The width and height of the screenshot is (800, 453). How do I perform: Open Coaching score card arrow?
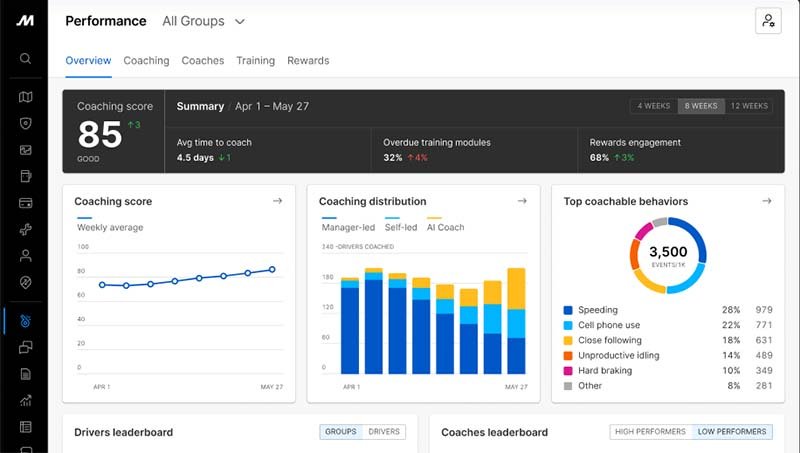click(x=277, y=201)
